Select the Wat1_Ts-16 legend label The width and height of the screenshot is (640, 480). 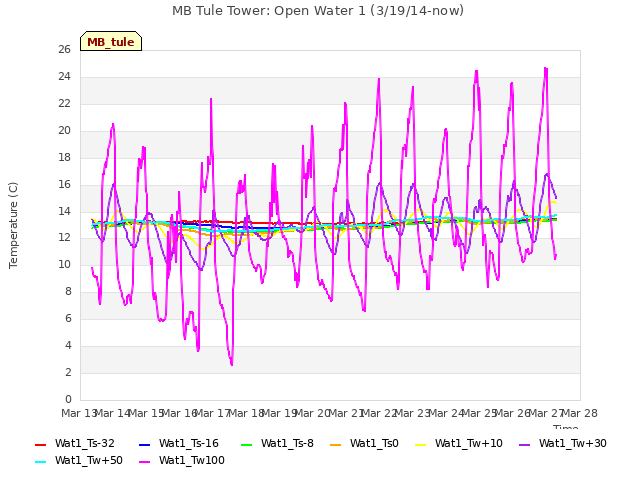tap(189, 443)
